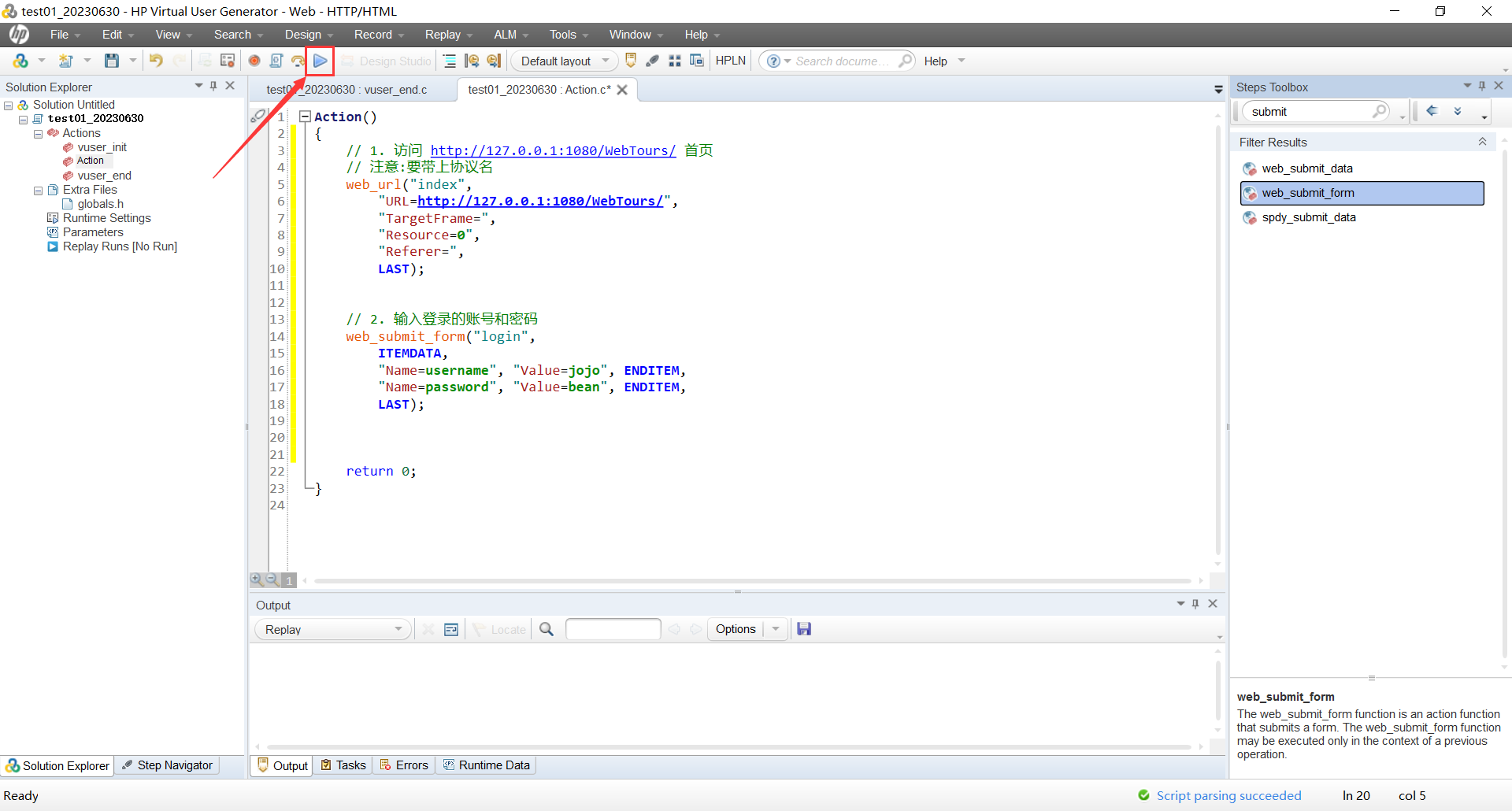The width and height of the screenshot is (1512, 811).
Task: Click the zoom out magnifier below editor
Action: pyautogui.click(x=272, y=580)
